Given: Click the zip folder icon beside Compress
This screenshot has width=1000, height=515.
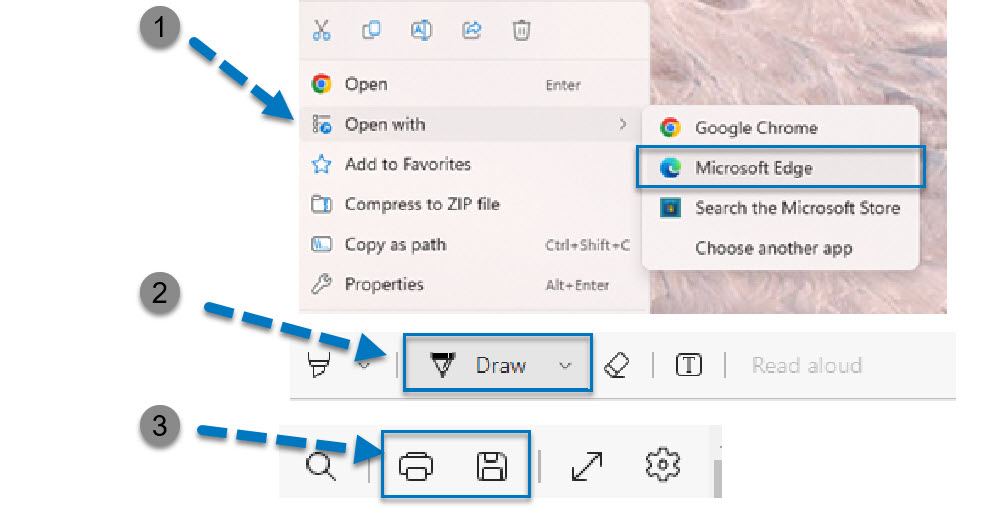Looking at the screenshot, I should 321,205.
